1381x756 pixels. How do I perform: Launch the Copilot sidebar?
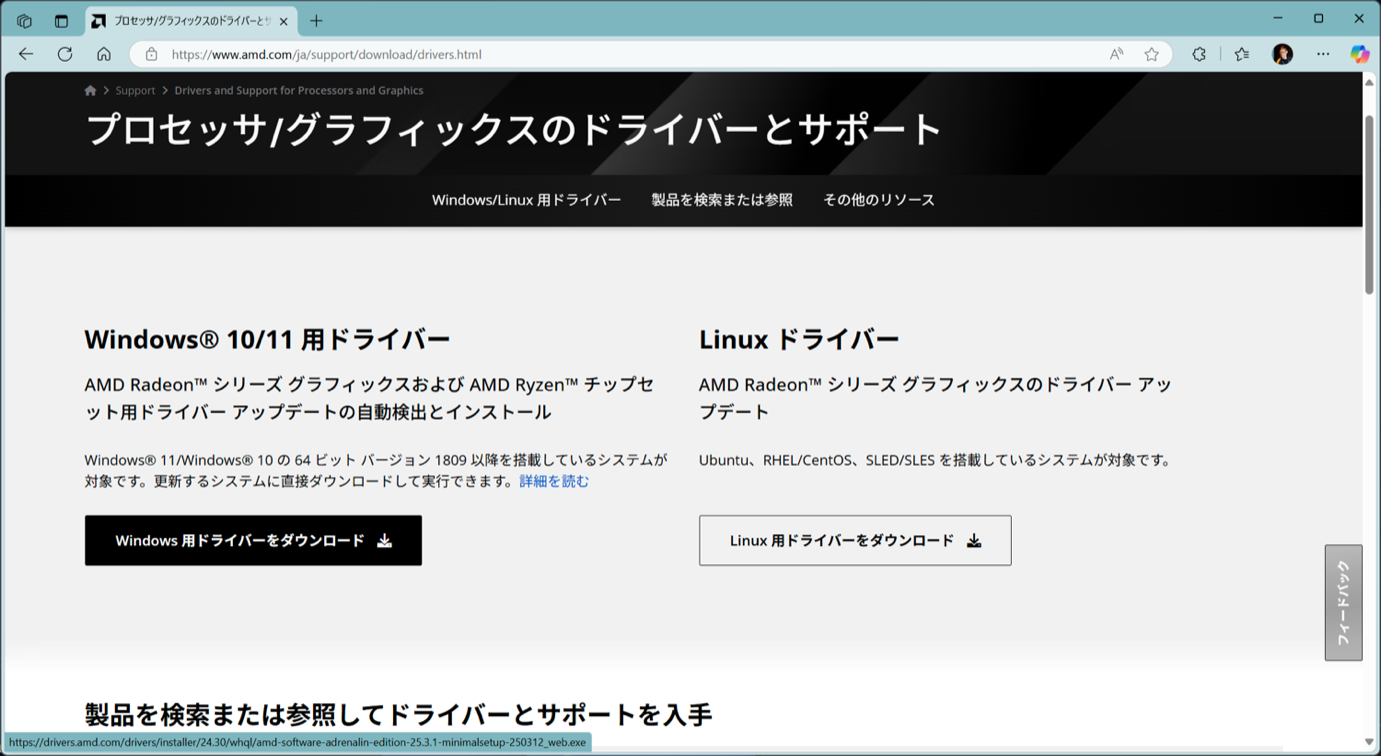click(x=1359, y=54)
